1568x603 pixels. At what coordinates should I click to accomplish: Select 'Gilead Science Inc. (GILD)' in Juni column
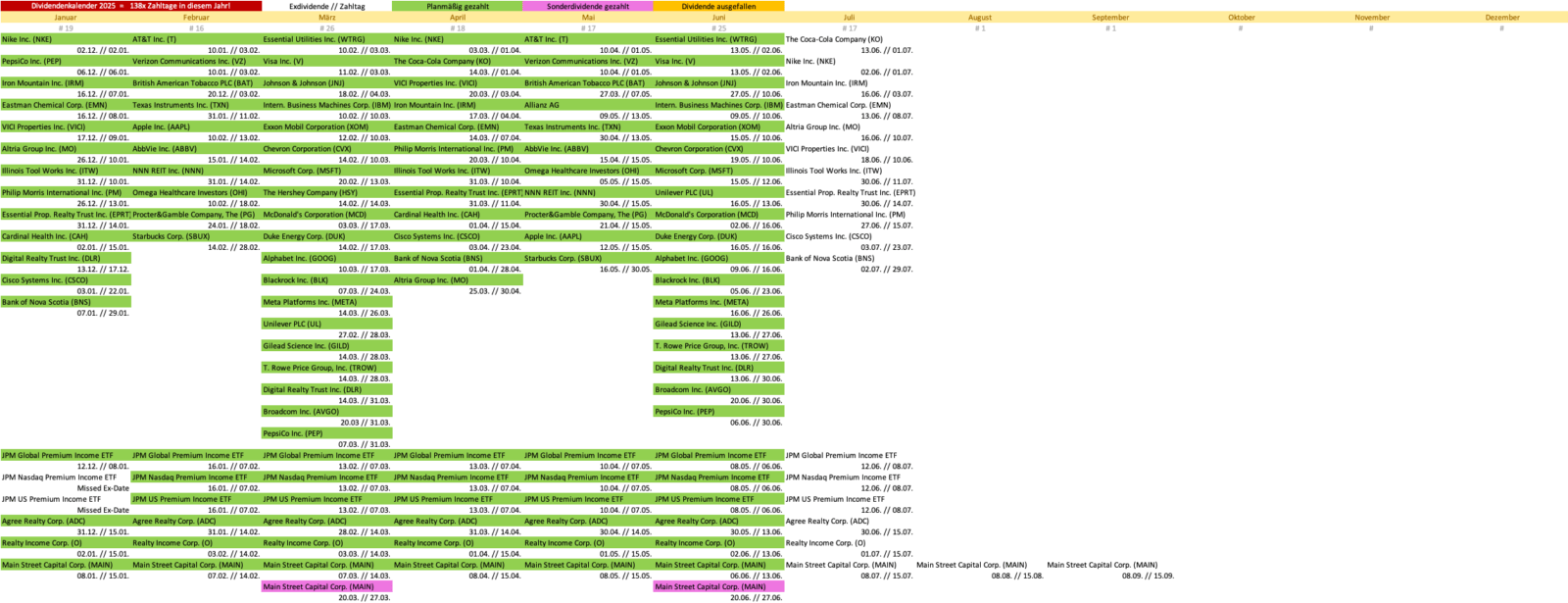pyautogui.click(x=718, y=324)
